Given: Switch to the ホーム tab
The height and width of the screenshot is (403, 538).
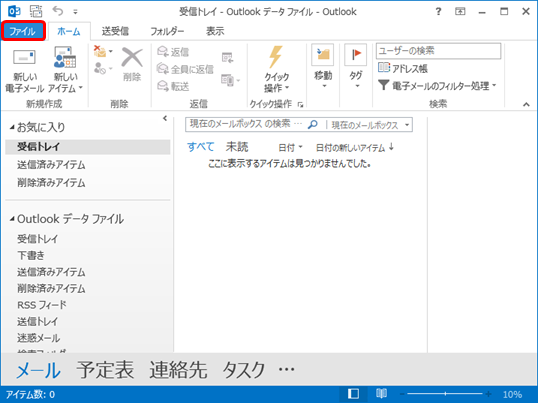Looking at the screenshot, I should tap(69, 32).
